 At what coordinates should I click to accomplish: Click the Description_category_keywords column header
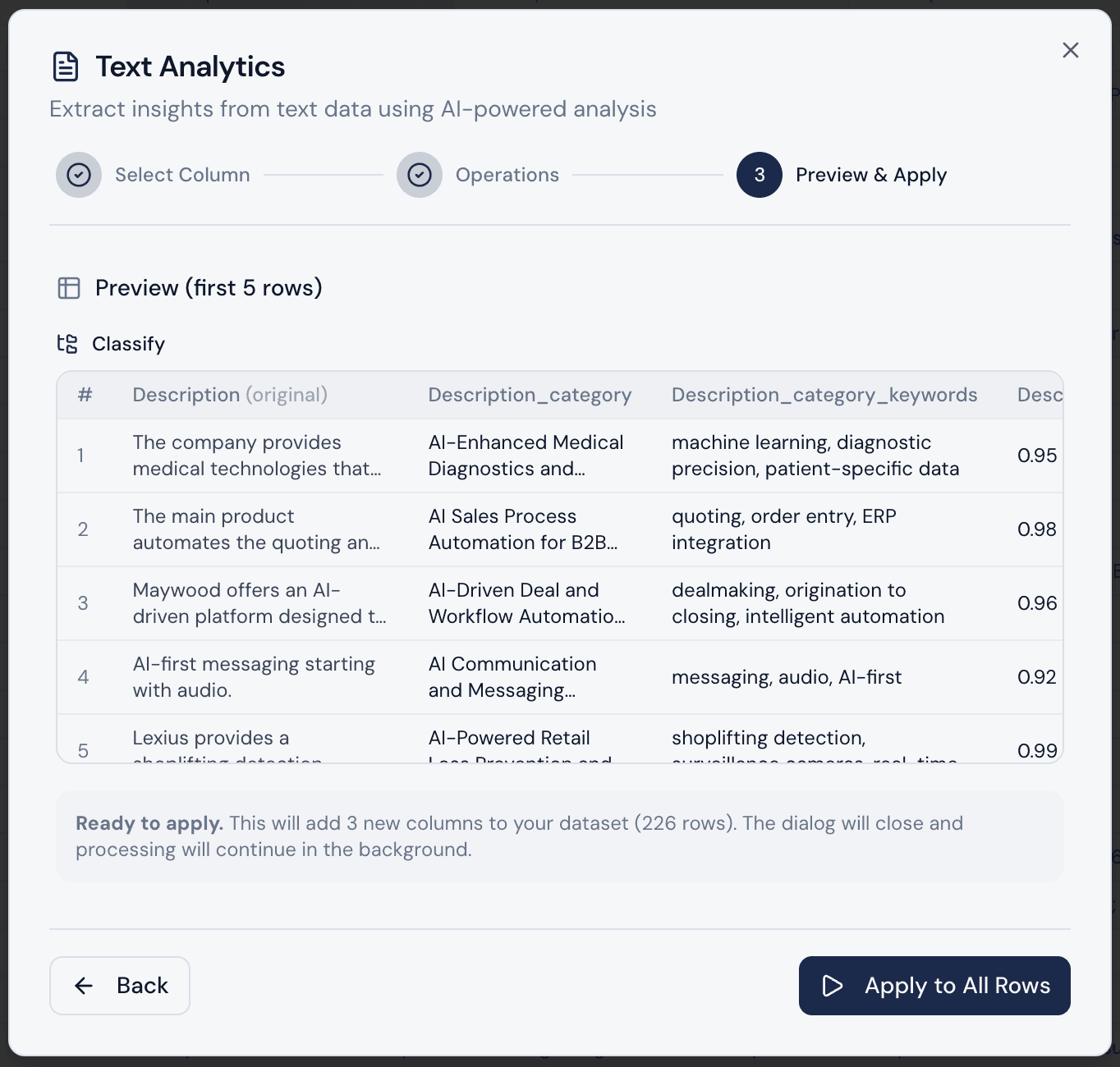(824, 395)
